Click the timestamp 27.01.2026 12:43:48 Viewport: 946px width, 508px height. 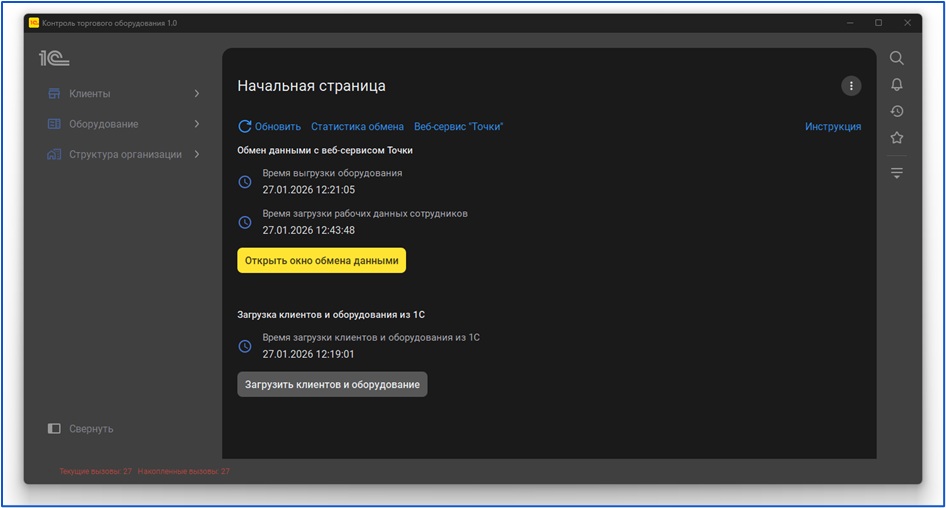point(308,230)
